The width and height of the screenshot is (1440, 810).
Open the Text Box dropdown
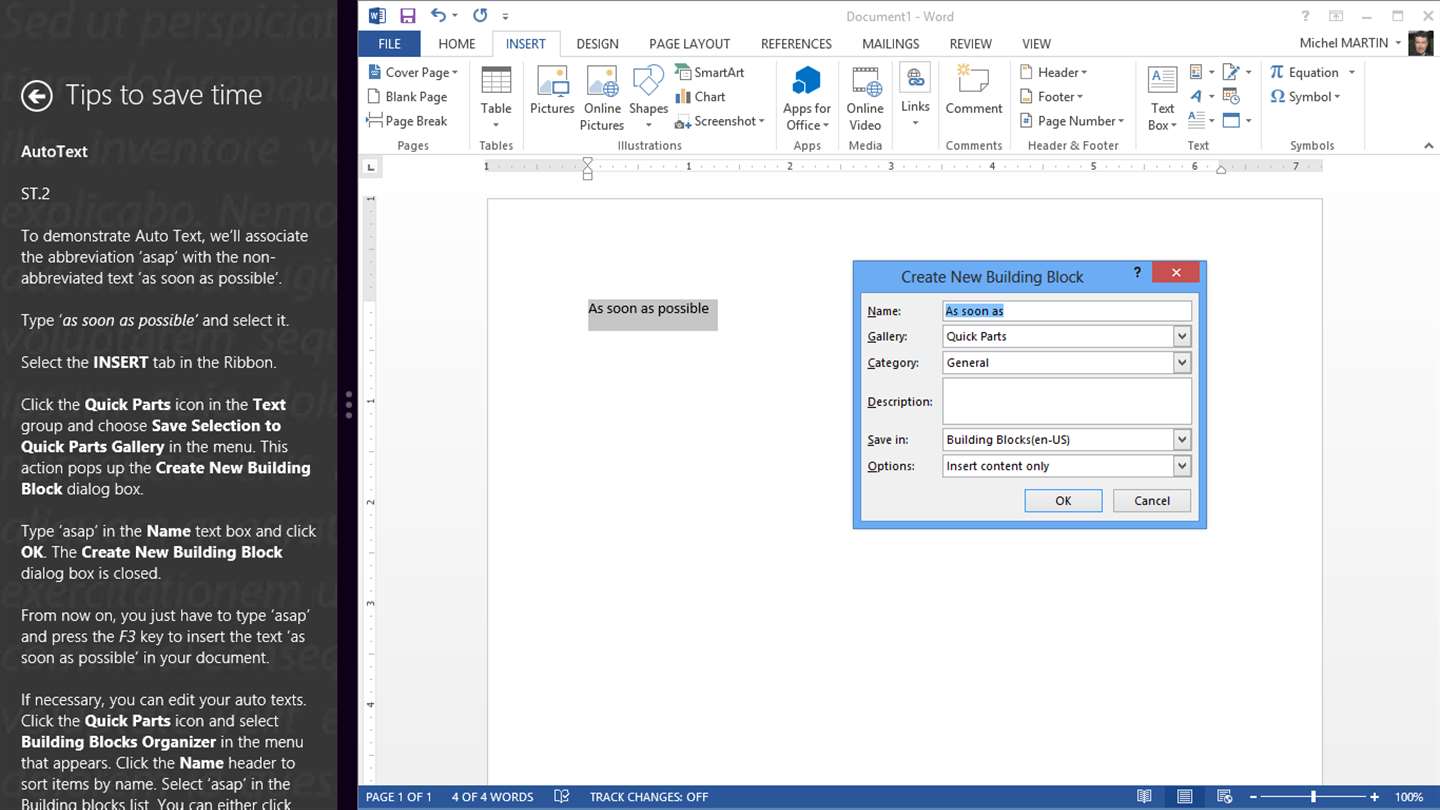click(x=1162, y=97)
